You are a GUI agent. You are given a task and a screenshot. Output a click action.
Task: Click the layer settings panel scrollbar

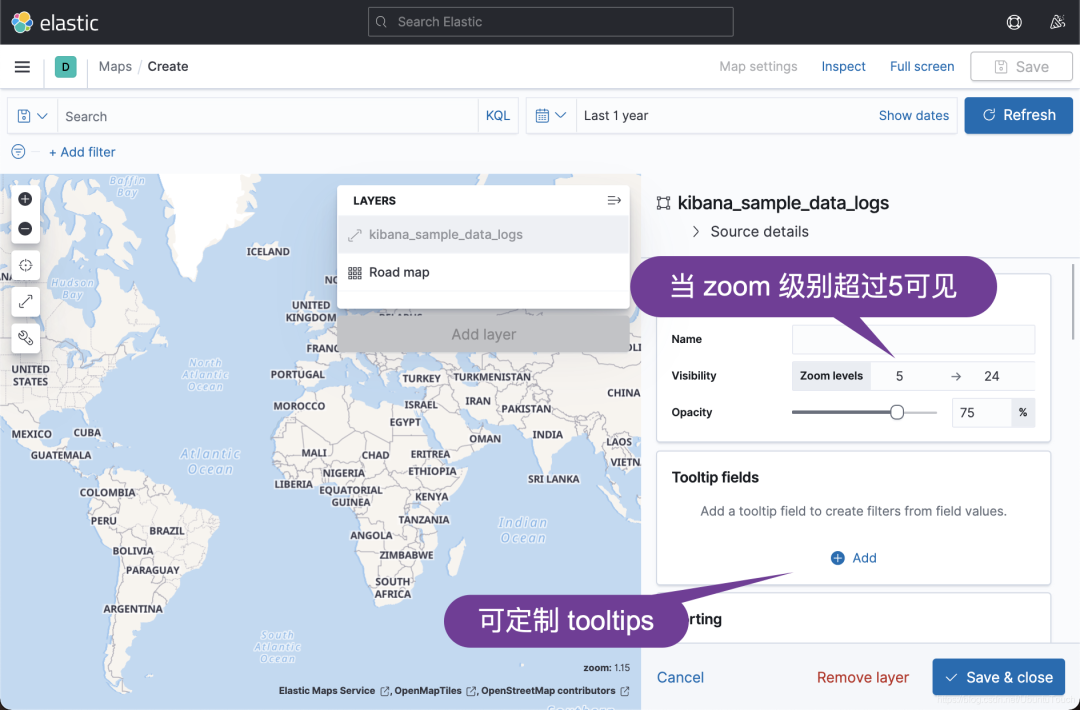(x=1072, y=302)
